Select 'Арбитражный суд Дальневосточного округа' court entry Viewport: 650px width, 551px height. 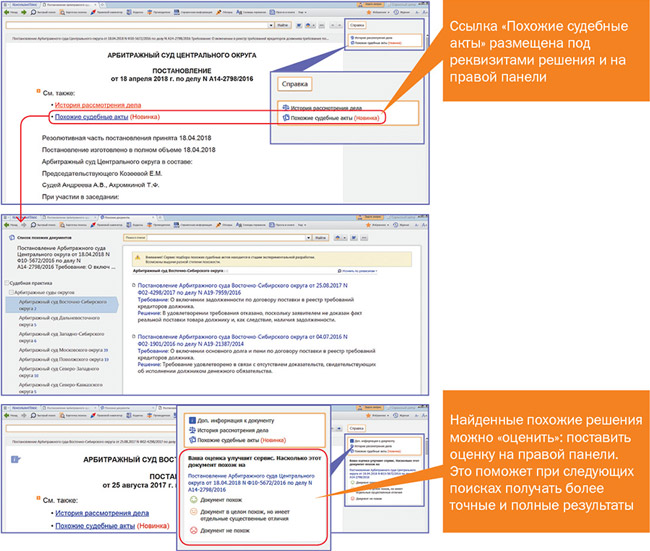(59, 321)
